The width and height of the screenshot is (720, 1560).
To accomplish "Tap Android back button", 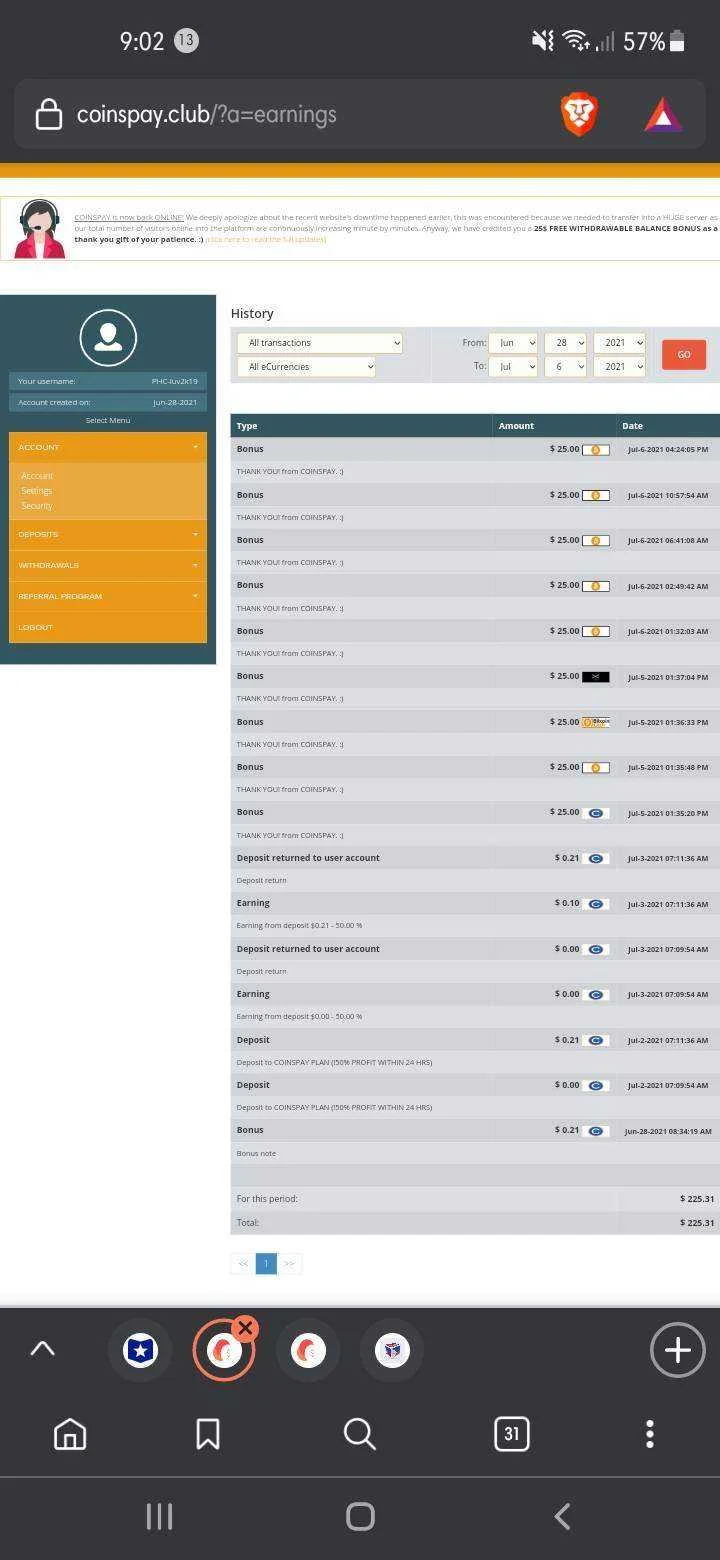I will [562, 1516].
